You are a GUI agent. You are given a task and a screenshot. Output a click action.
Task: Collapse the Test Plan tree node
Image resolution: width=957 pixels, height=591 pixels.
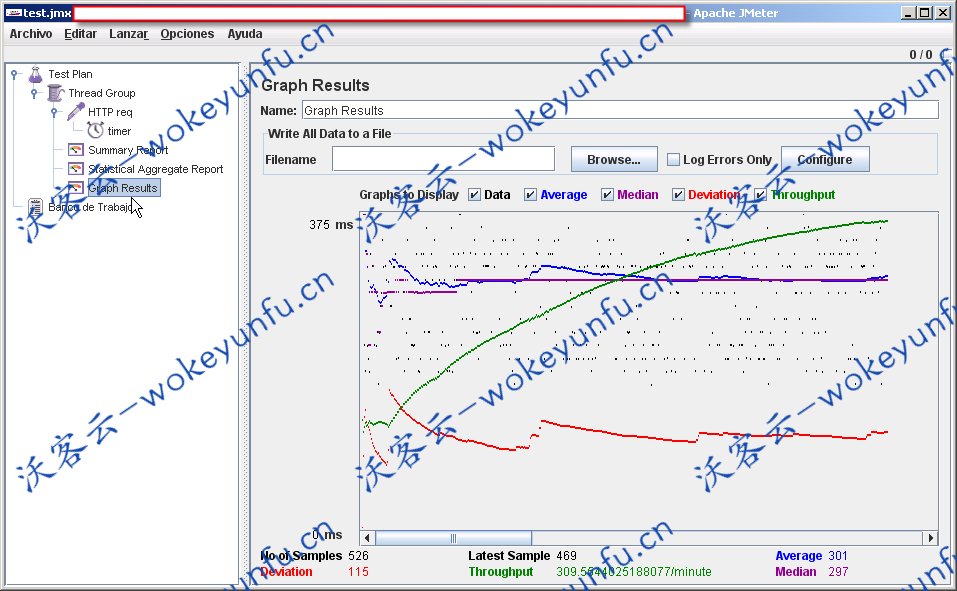14,74
